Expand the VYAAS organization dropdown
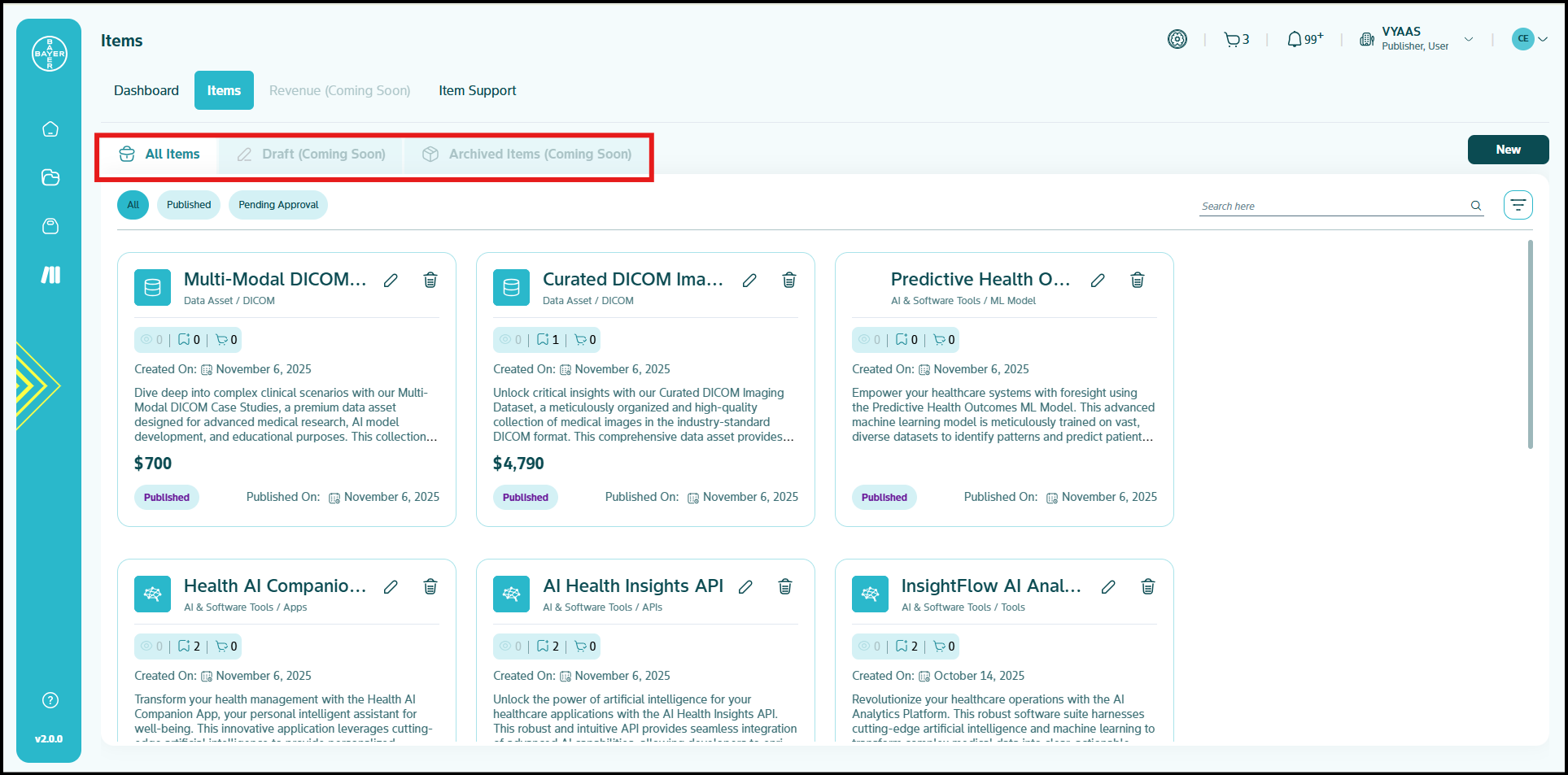Viewport: 1568px width, 775px height. pyautogui.click(x=1468, y=39)
